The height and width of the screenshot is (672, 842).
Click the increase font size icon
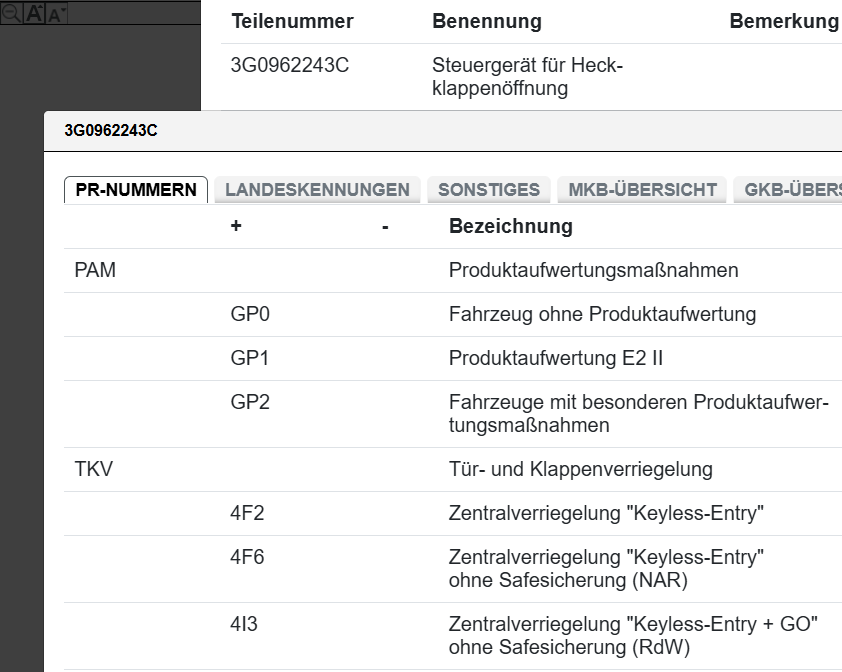tap(33, 13)
